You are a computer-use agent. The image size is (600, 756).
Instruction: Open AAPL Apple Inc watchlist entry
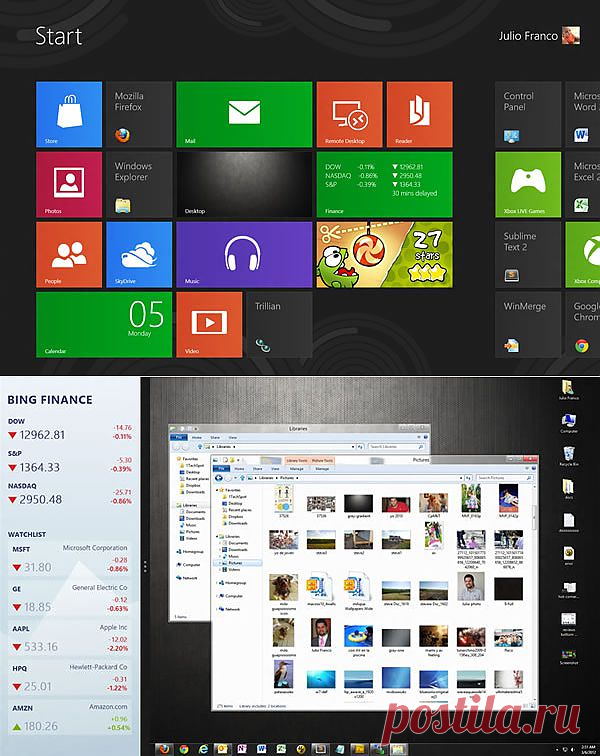click(x=70, y=638)
